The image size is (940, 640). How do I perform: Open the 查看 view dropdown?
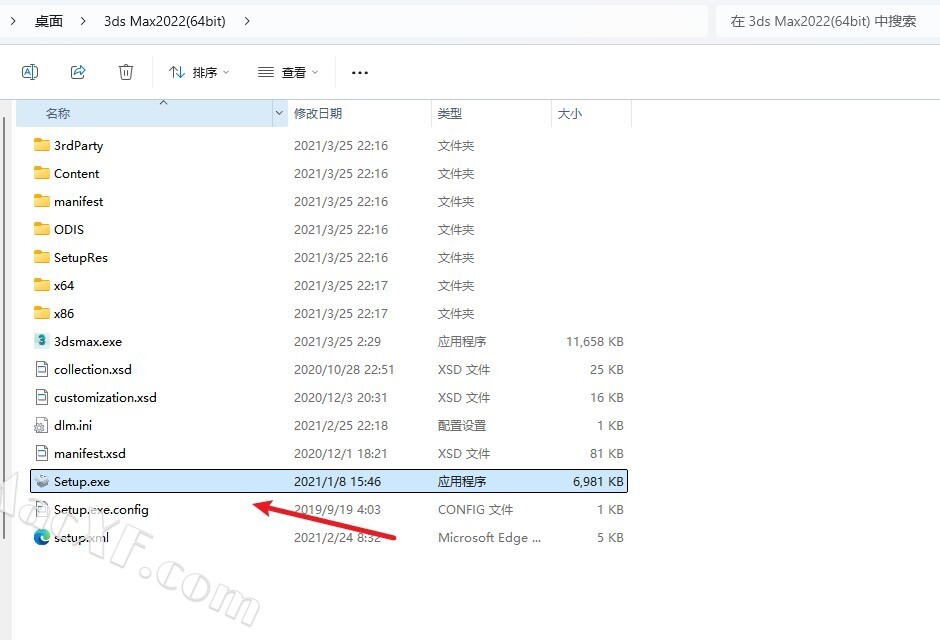tap(288, 73)
